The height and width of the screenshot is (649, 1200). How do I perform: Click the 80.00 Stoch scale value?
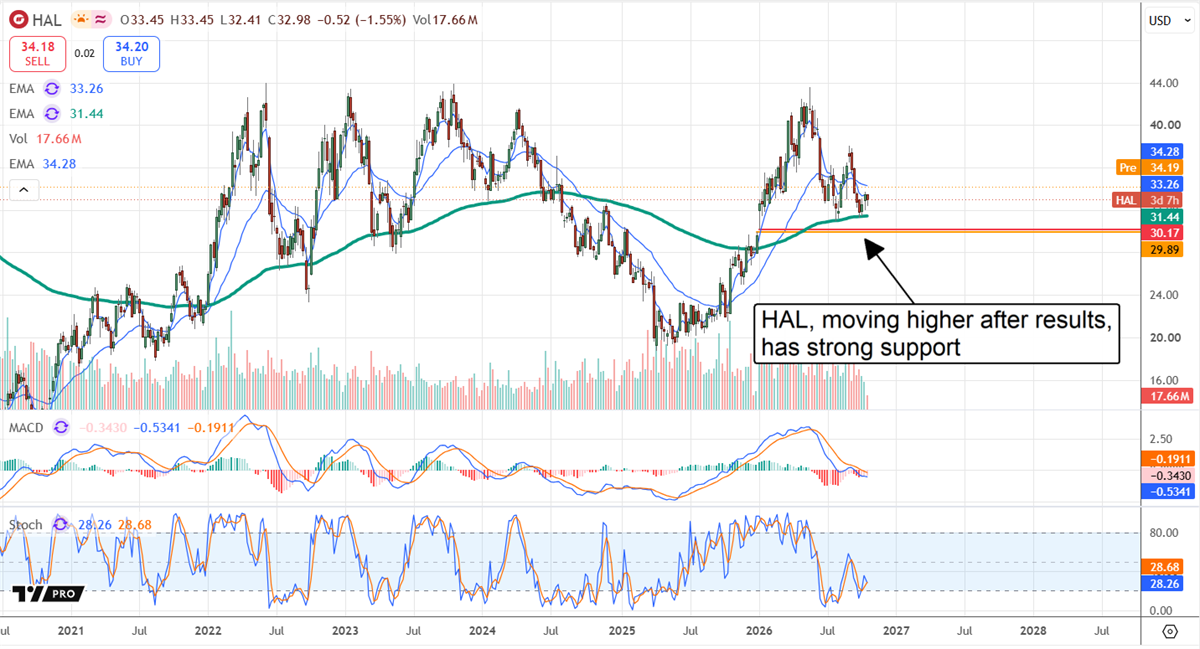click(x=1163, y=533)
